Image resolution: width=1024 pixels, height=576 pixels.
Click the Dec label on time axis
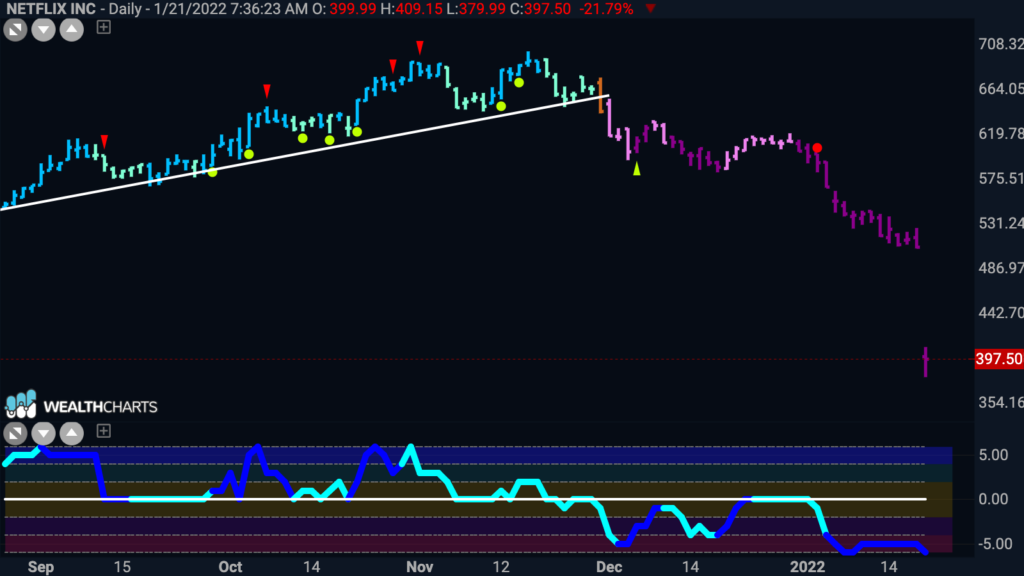tap(609, 567)
